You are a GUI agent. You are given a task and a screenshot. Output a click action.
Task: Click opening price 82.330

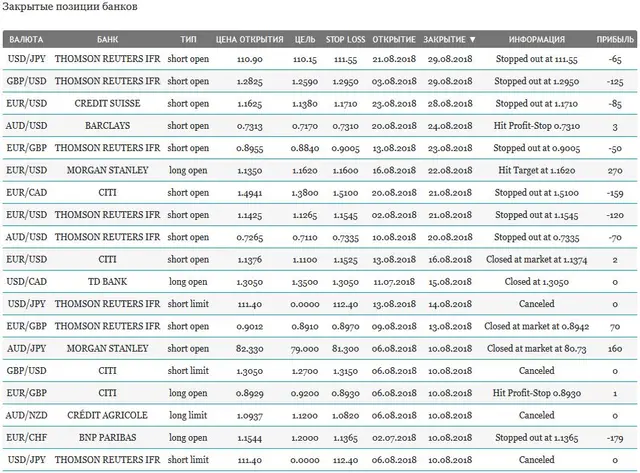249,349
